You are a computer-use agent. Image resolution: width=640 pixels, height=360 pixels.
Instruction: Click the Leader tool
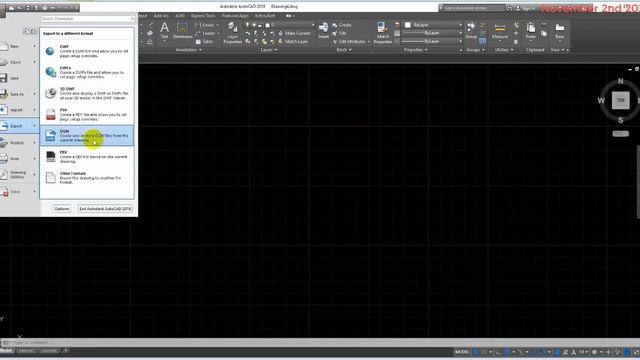click(206, 33)
